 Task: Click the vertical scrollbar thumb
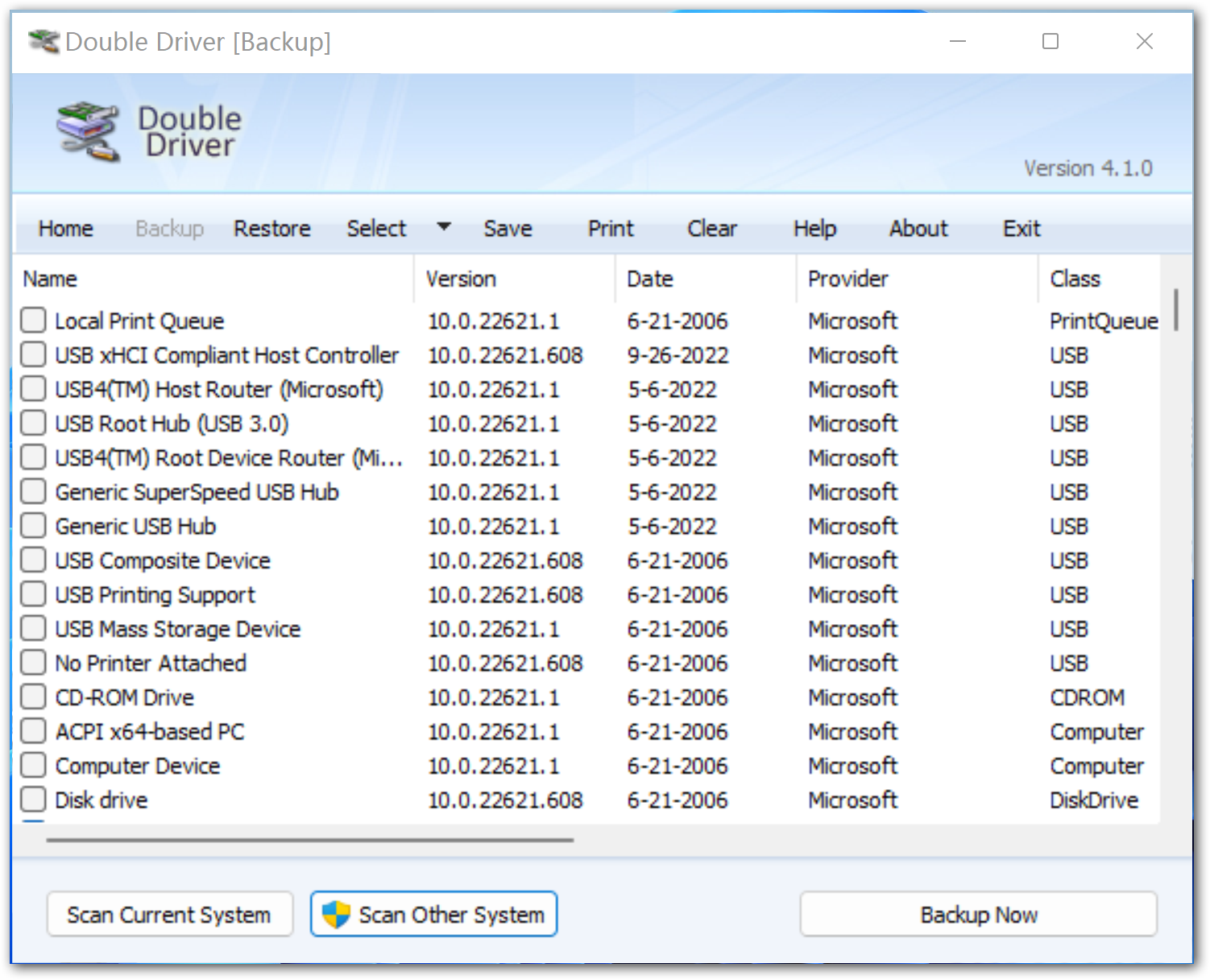point(1176,309)
